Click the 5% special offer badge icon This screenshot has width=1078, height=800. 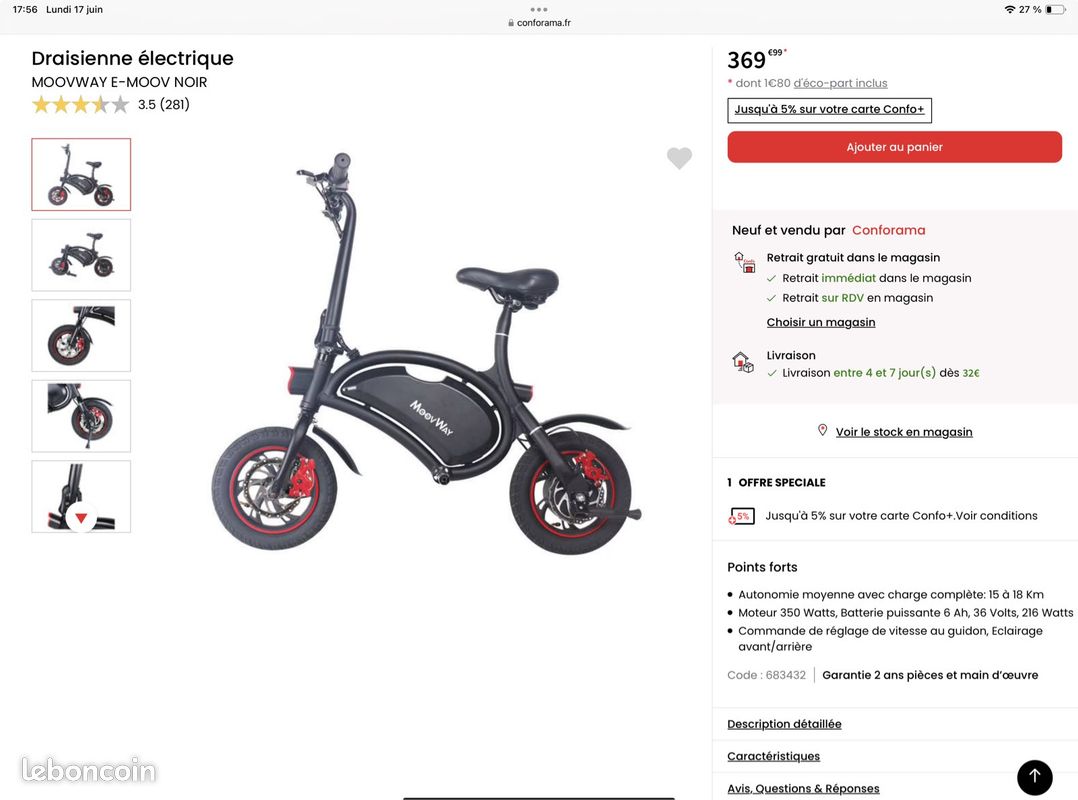pyautogui.click(x=742, y=515)
